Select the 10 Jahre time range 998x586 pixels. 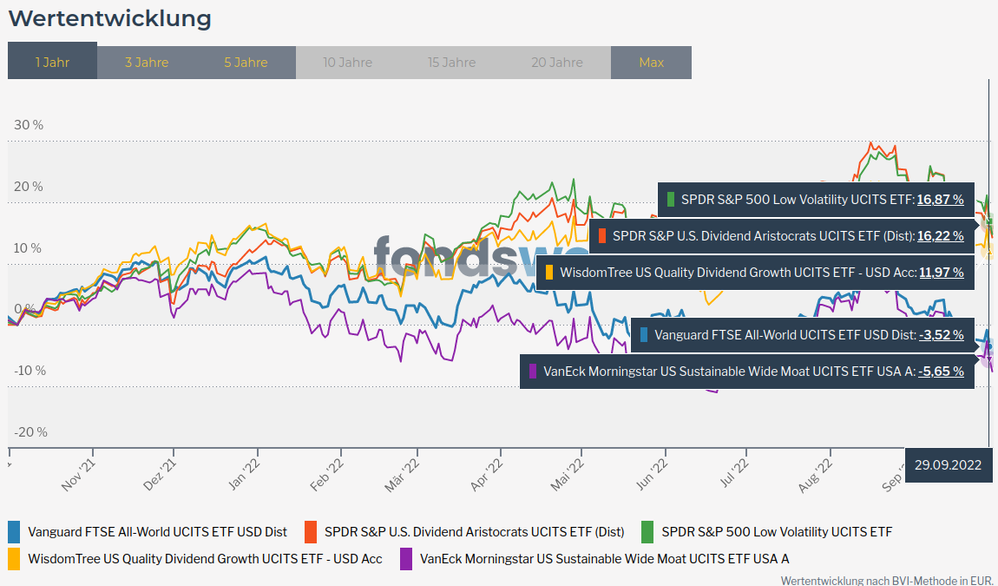pyautogui.click(x=348, y=62)
